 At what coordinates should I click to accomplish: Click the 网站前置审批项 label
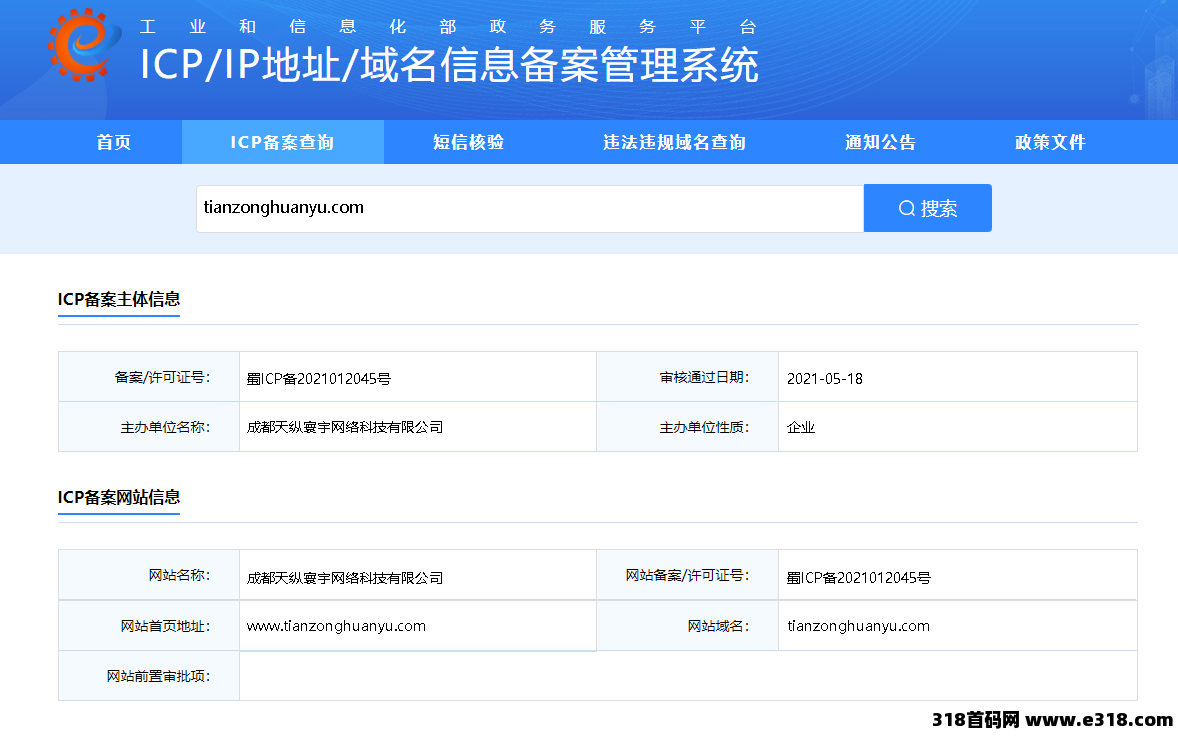pyautogui.click(x=159, y=676)
